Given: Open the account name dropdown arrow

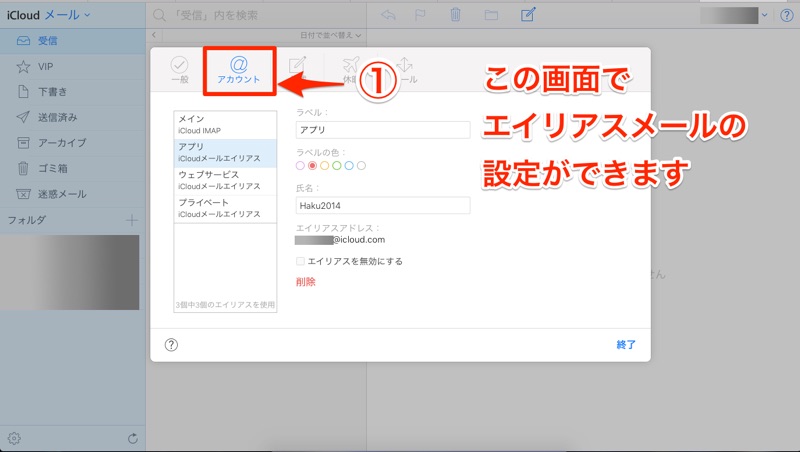Looking at the screenshot, I should click(x=764, y=15).
